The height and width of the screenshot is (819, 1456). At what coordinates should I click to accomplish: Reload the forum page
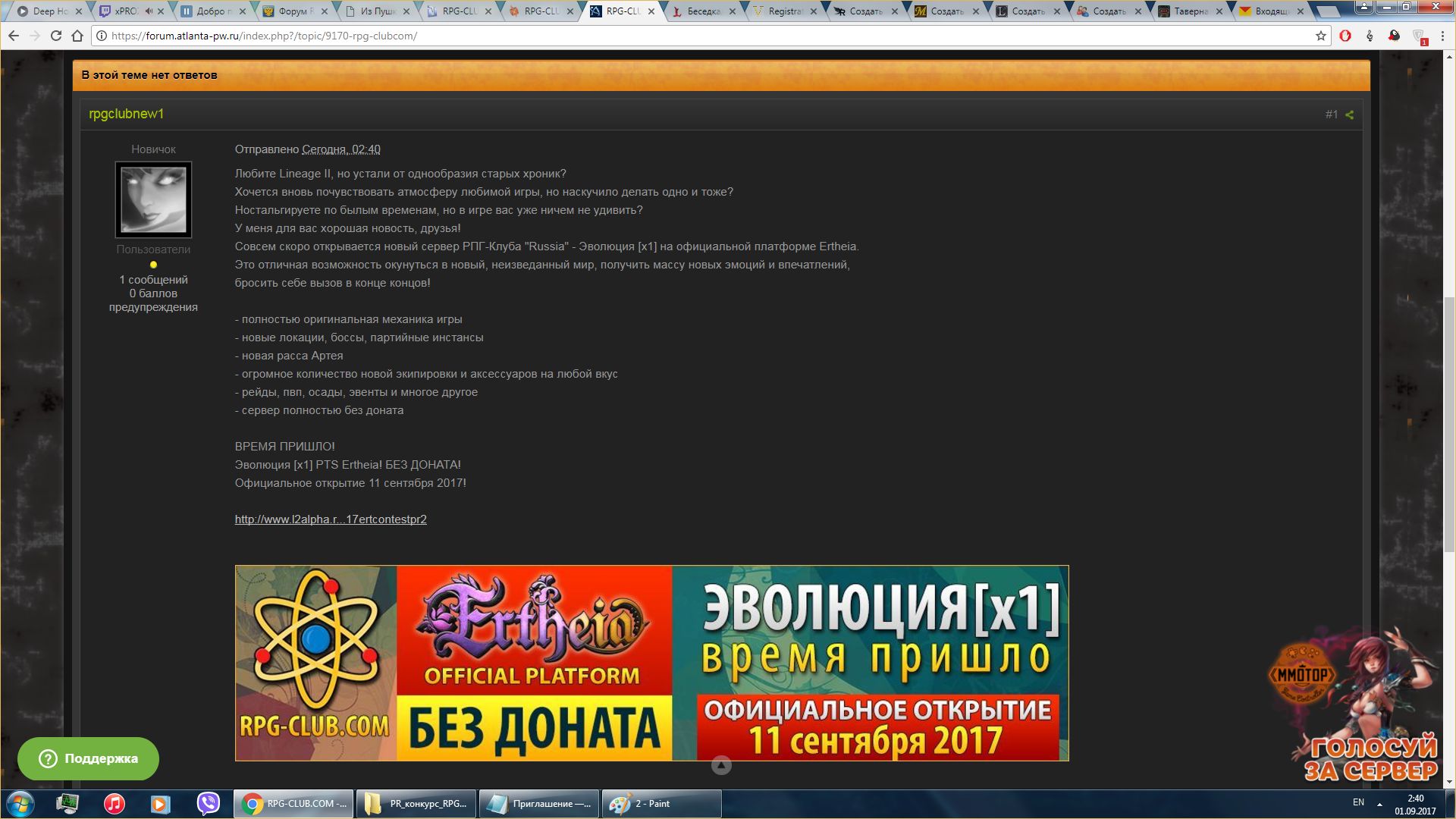(x=55, y=36)
